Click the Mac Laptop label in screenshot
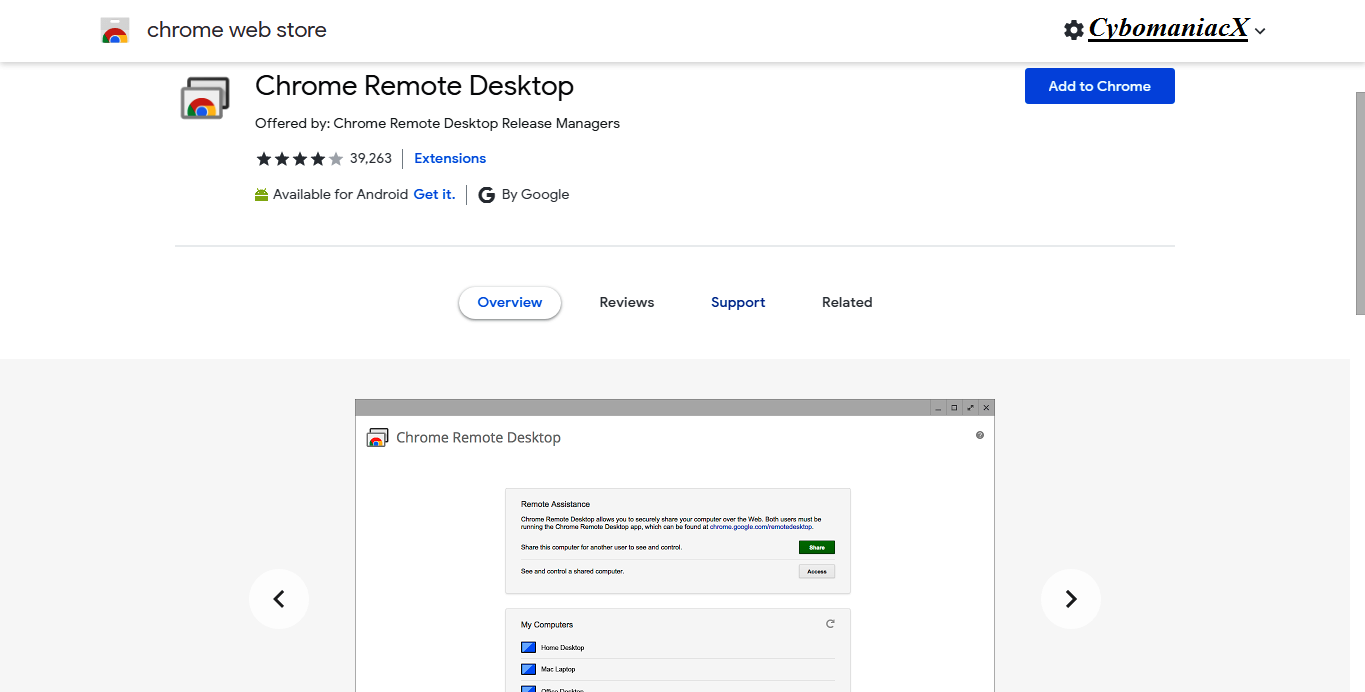The height and width of the screenshot is (692, 1365). 558,669
